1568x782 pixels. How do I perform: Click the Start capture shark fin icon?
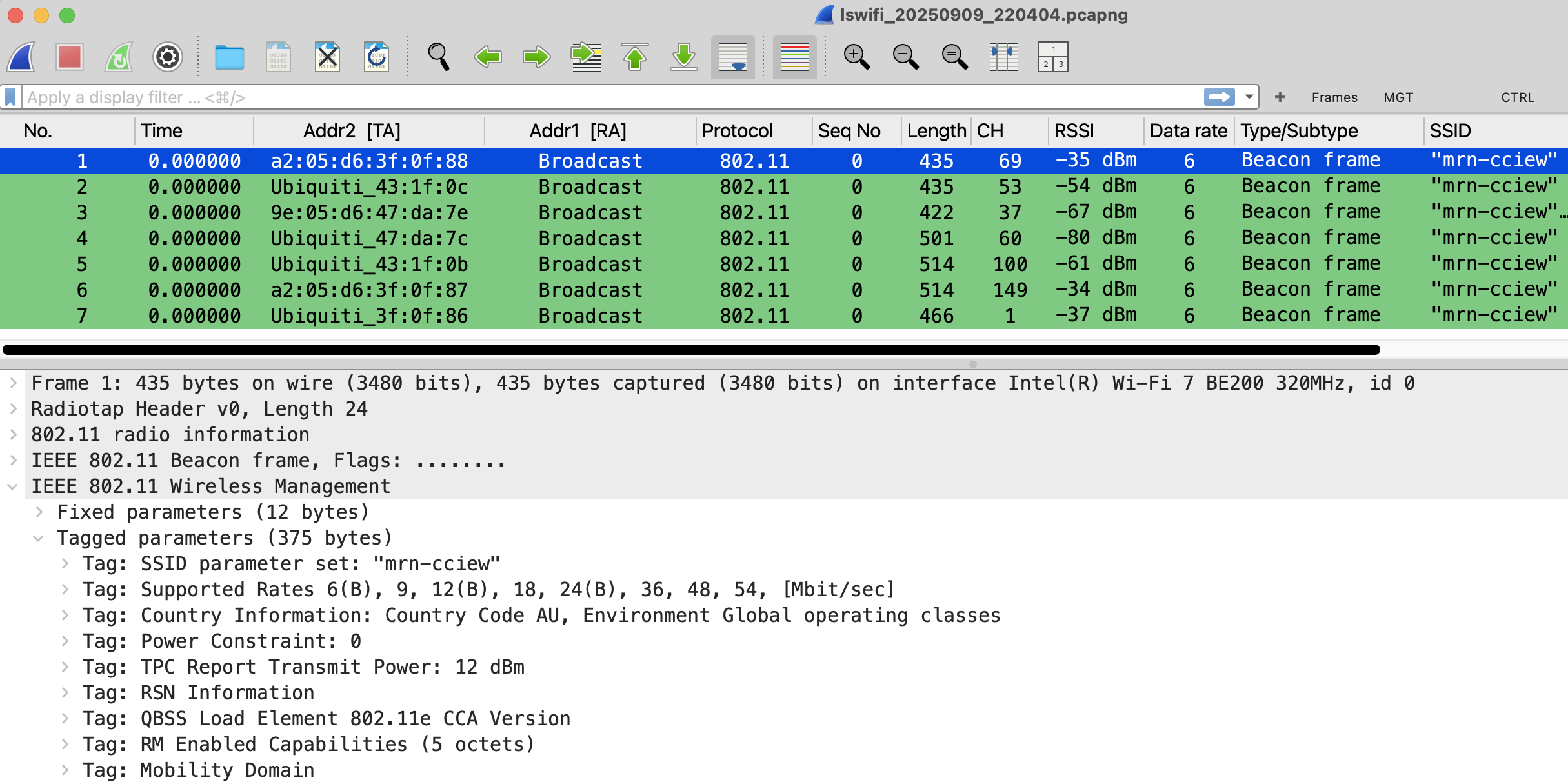(21, 57)
